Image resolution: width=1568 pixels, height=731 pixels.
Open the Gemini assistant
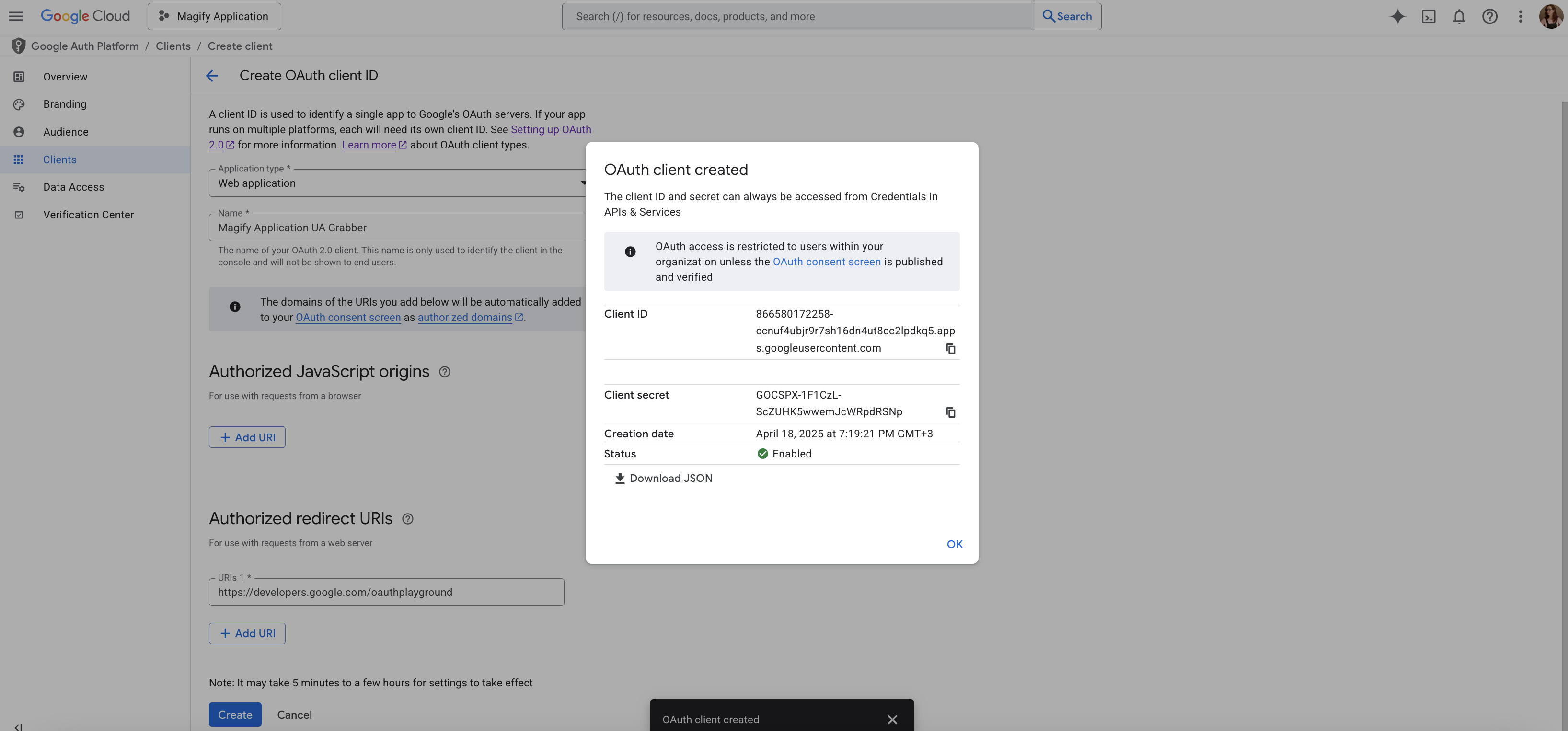pyautogui.click(x=1397, y=16)
